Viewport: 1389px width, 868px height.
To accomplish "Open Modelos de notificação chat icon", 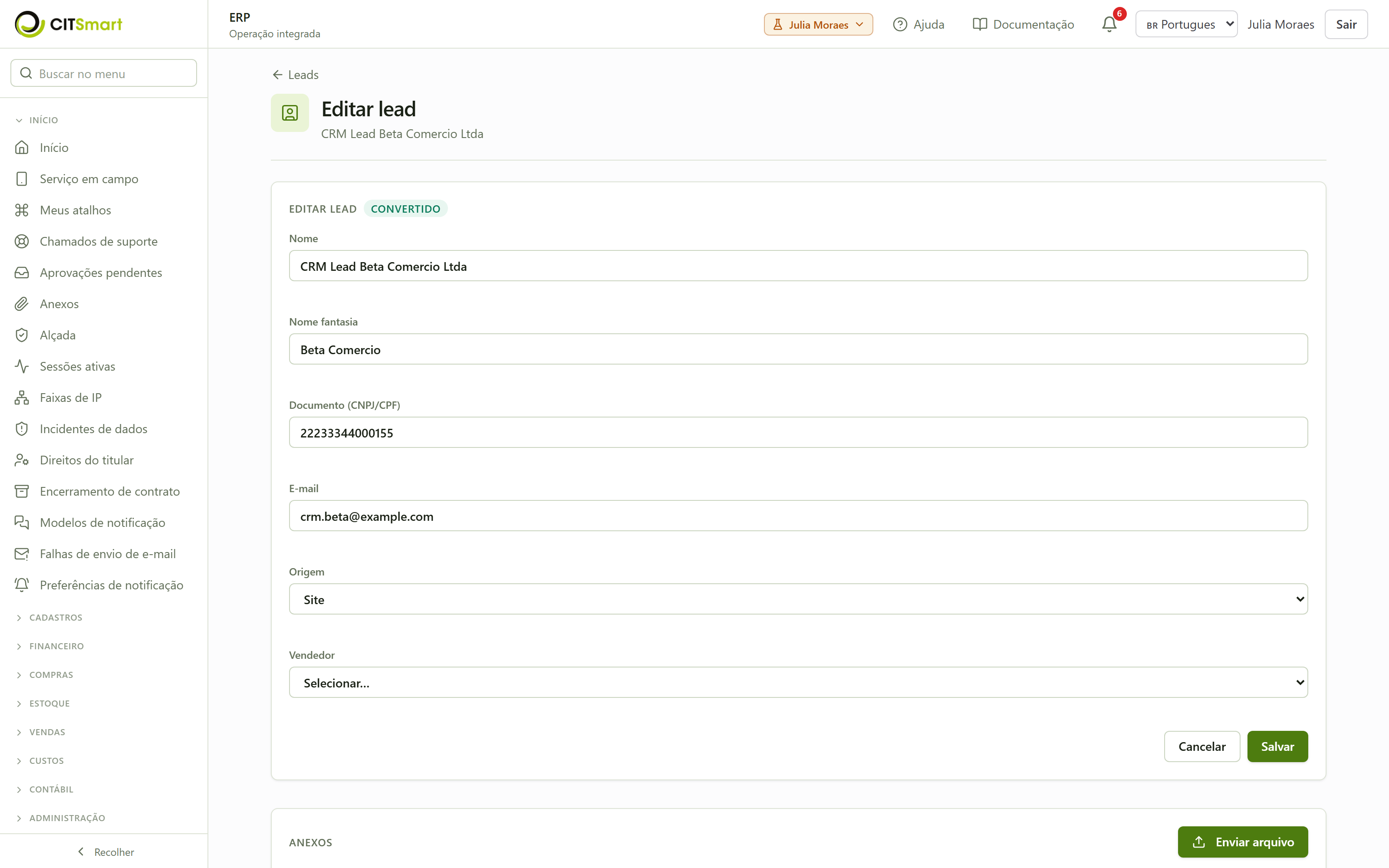I will click(x=22, y=523).
